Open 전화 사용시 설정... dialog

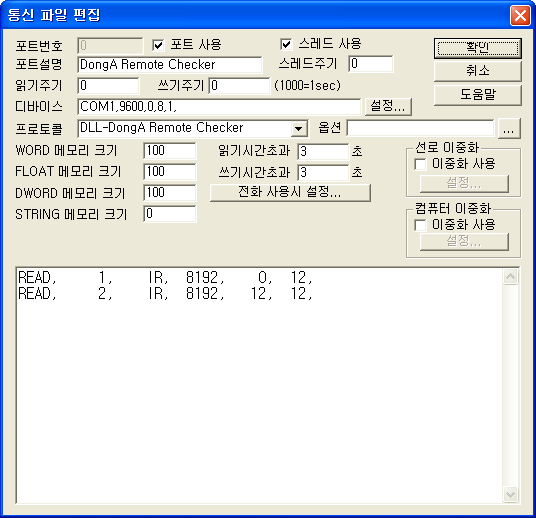click(x=290, y=192)
